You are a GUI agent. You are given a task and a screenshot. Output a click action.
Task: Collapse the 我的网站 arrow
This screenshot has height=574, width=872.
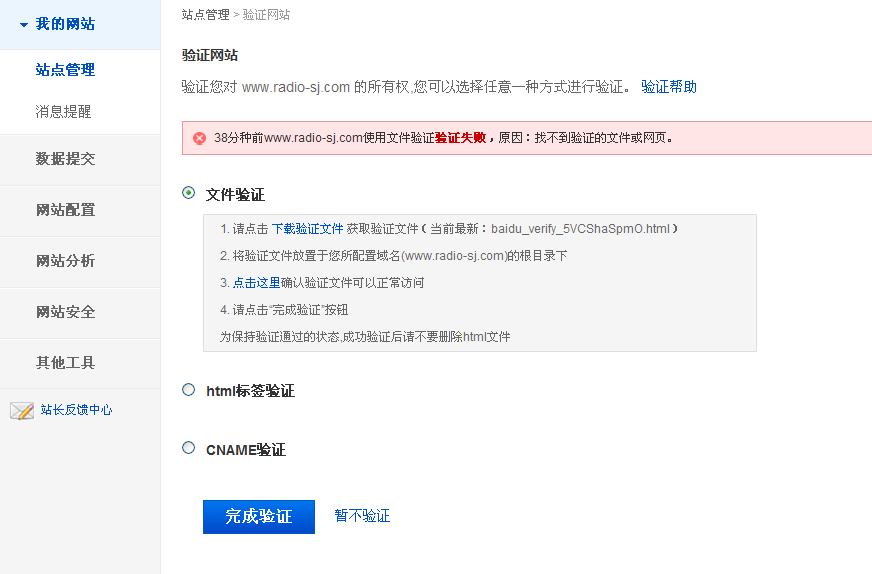(x=24, y=24)
